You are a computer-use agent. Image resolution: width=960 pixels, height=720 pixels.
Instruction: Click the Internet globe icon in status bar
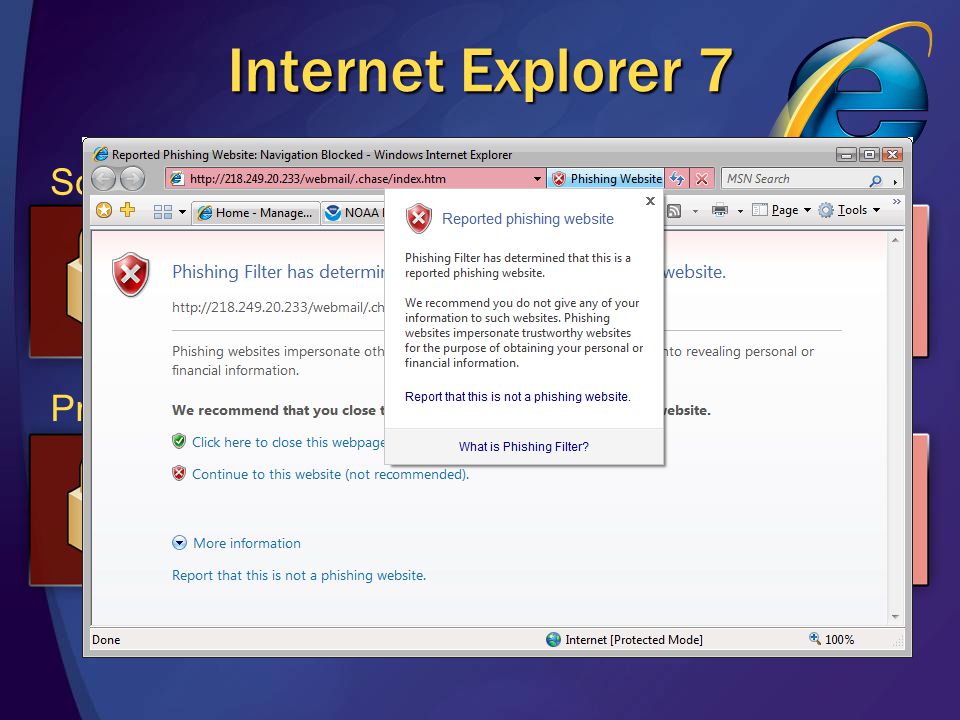click(553, 640)
